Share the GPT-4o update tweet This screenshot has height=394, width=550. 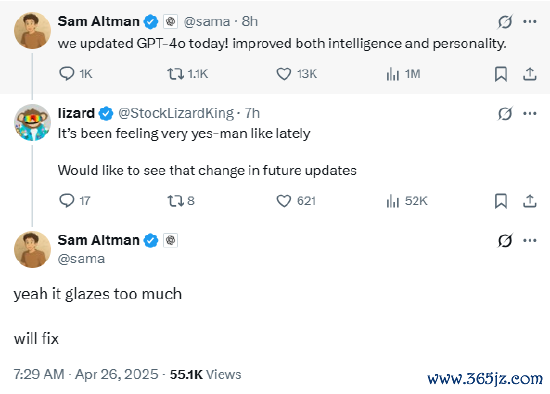[530, 74]
